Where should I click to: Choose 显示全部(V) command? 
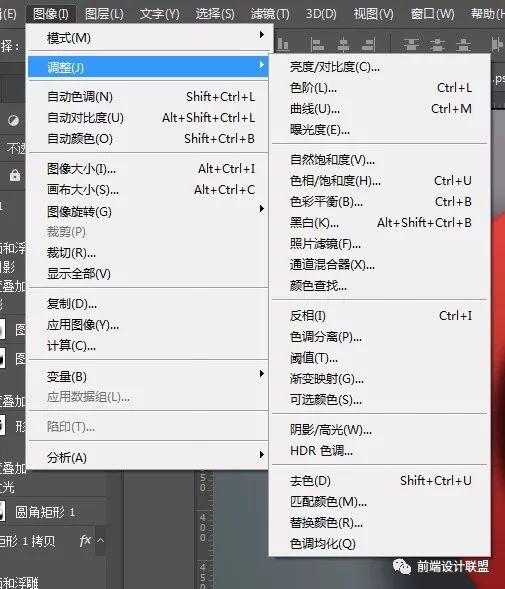pos(149,274)
